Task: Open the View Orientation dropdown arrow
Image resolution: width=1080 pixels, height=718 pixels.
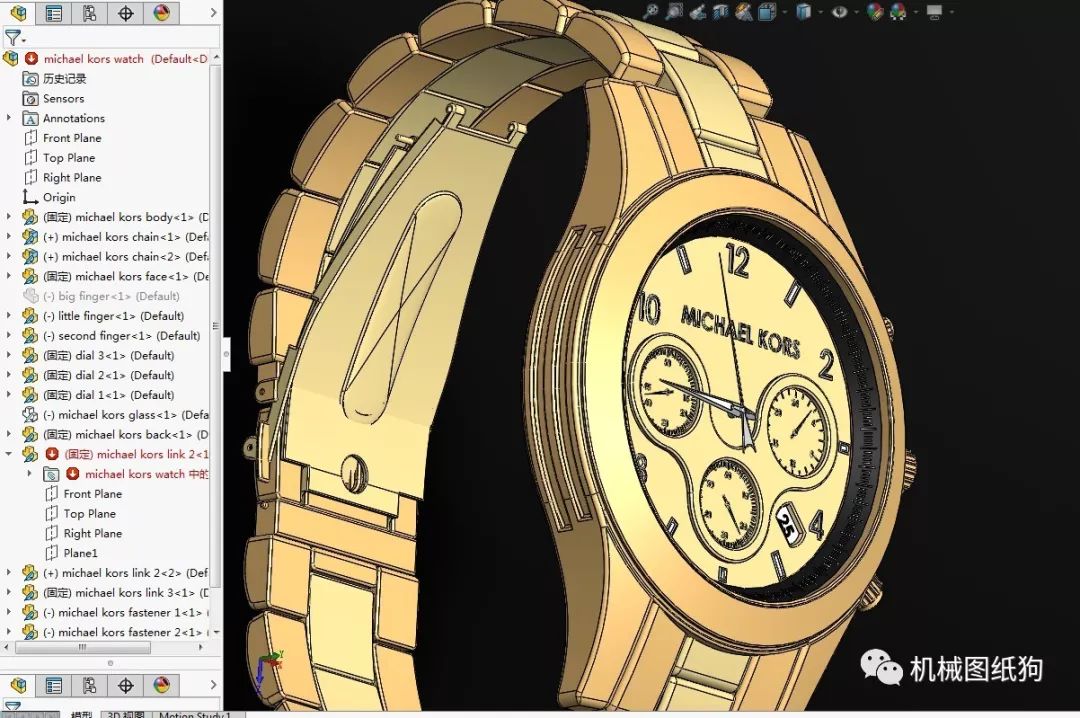Action: 784,12
